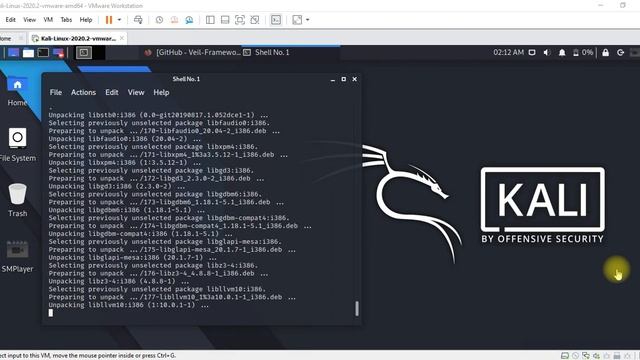Viewport: 640px width, 360px height.
Task: Close the Kali-Linux-2020.2 VM tab
Action: 122,38
